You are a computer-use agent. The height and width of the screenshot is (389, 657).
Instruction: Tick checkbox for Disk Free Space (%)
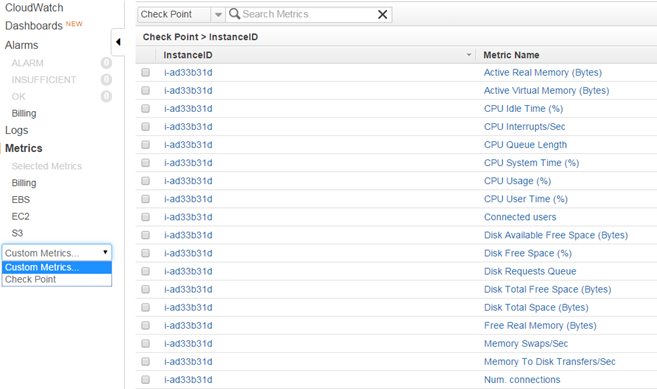point(145,253)
